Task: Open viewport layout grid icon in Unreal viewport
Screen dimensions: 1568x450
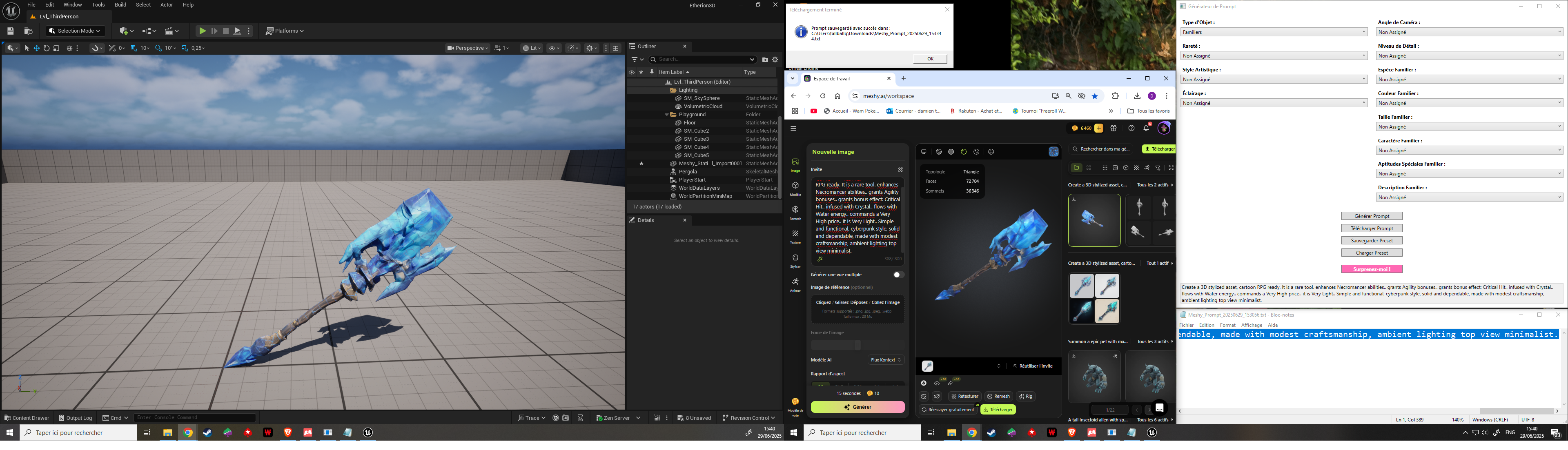Action: 616,48
